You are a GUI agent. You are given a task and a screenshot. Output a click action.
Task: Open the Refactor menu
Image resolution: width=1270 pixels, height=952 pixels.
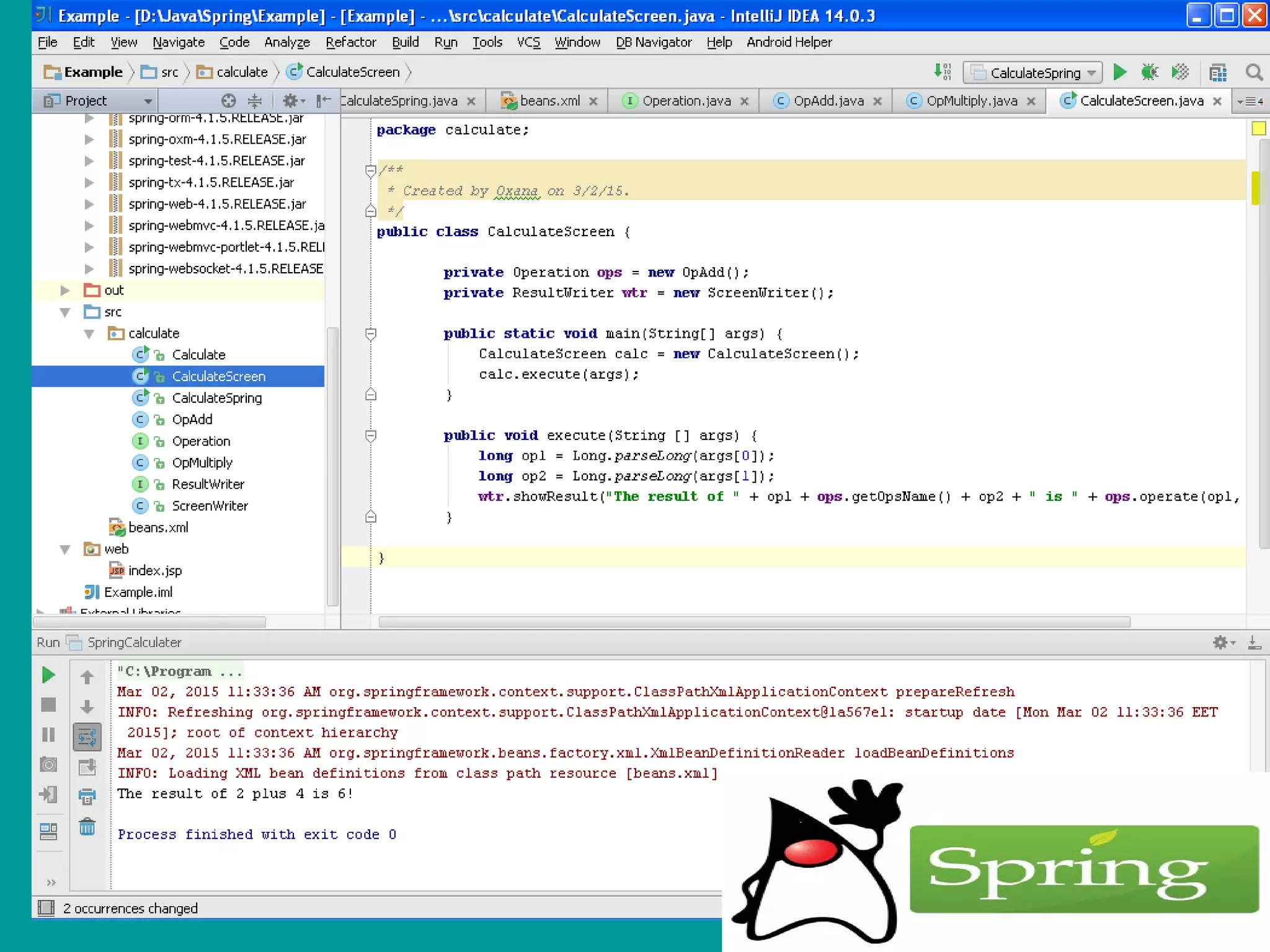tap(350, 42)
